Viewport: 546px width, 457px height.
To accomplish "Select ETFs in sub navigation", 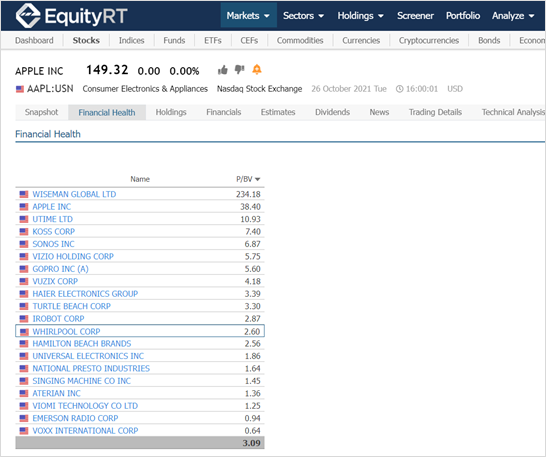I will (x=213, y=40).
